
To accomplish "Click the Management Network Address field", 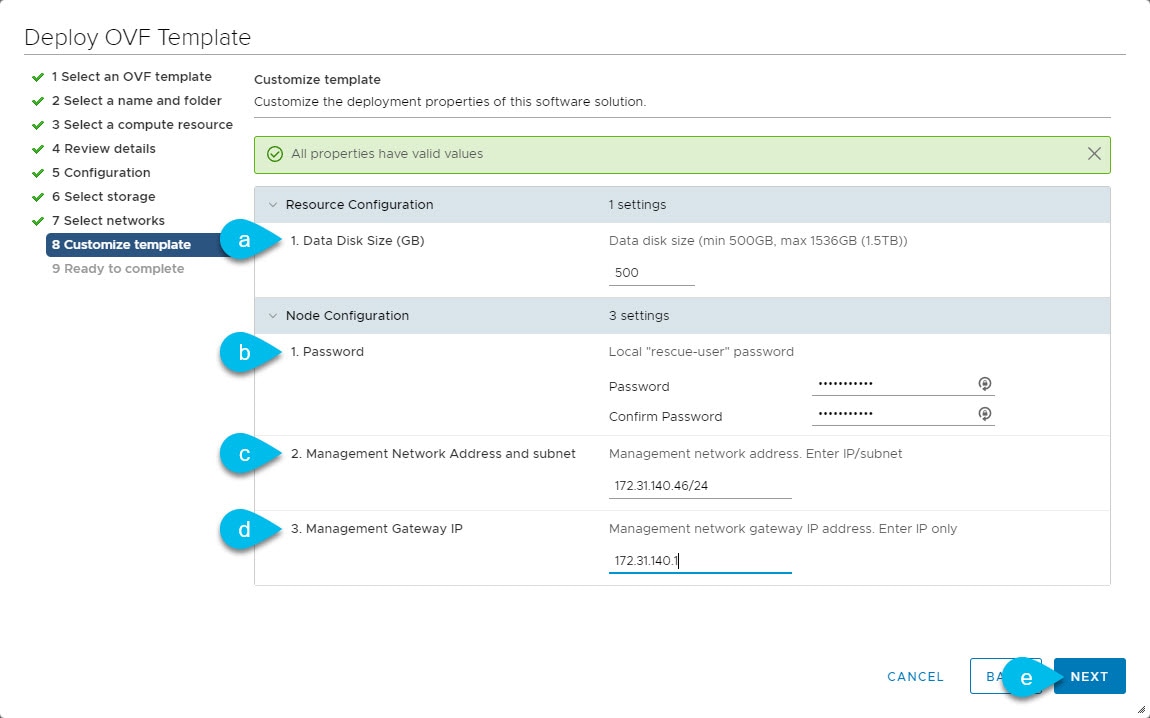I will click(x=700, y=486).
